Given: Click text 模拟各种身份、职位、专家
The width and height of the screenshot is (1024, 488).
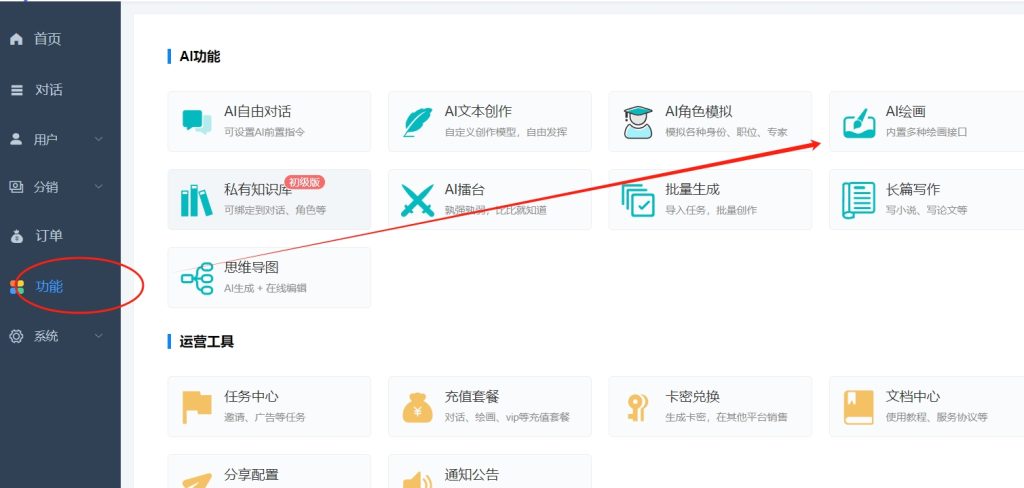Looking at the screenshot, I should pos(726,132).
